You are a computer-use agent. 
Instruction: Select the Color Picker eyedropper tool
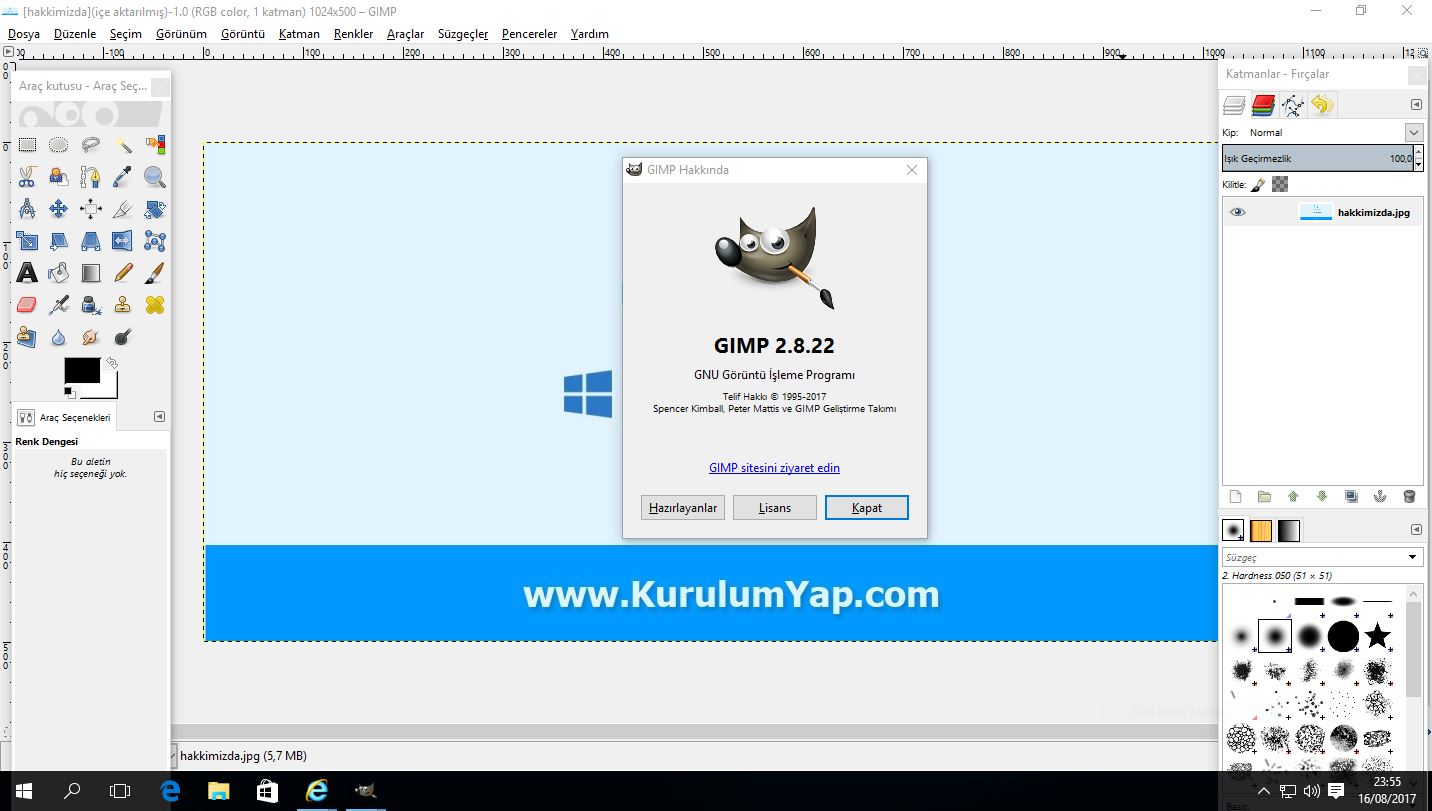(123, 177)
